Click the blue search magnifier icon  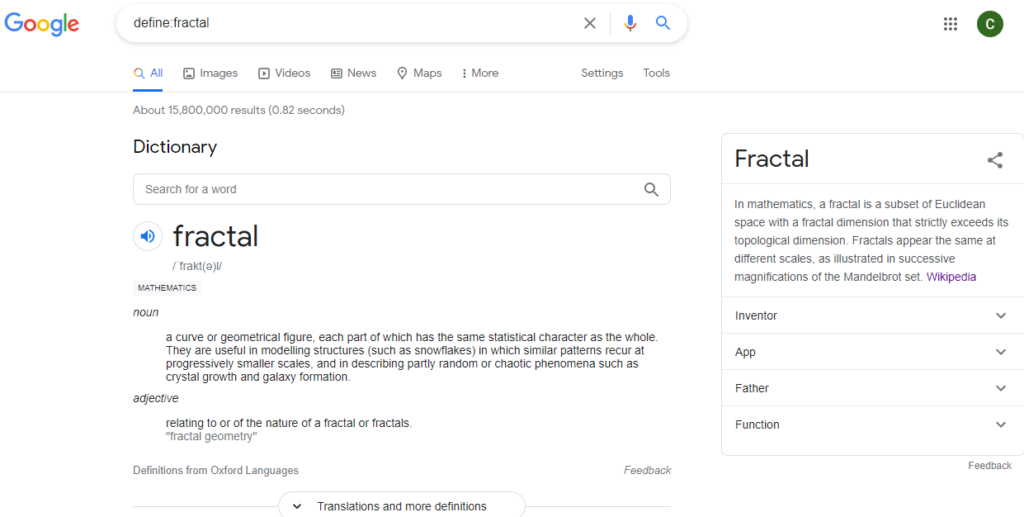coord(663,23)
